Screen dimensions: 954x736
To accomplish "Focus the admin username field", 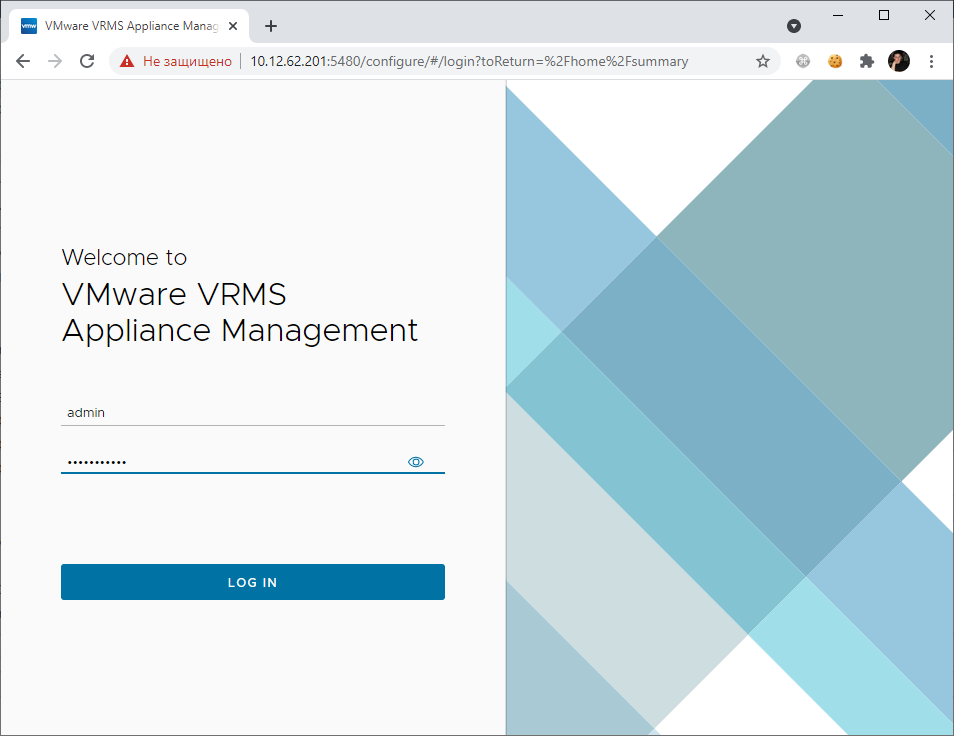I will (x=252, y=413).
